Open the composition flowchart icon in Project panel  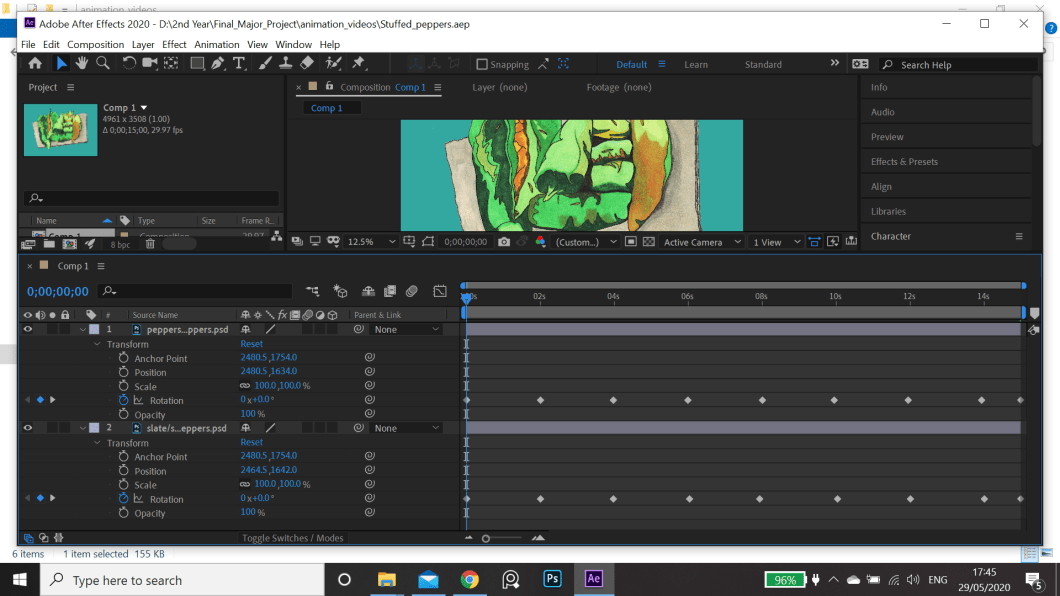click(x=276, y=236)
